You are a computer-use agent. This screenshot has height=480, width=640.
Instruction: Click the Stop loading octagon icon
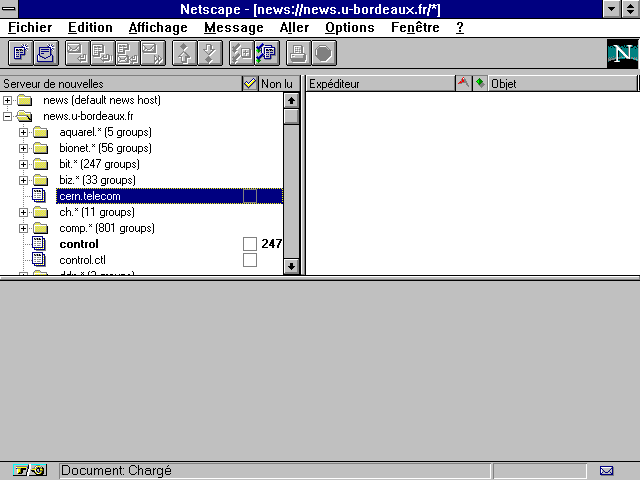[324, 53]
